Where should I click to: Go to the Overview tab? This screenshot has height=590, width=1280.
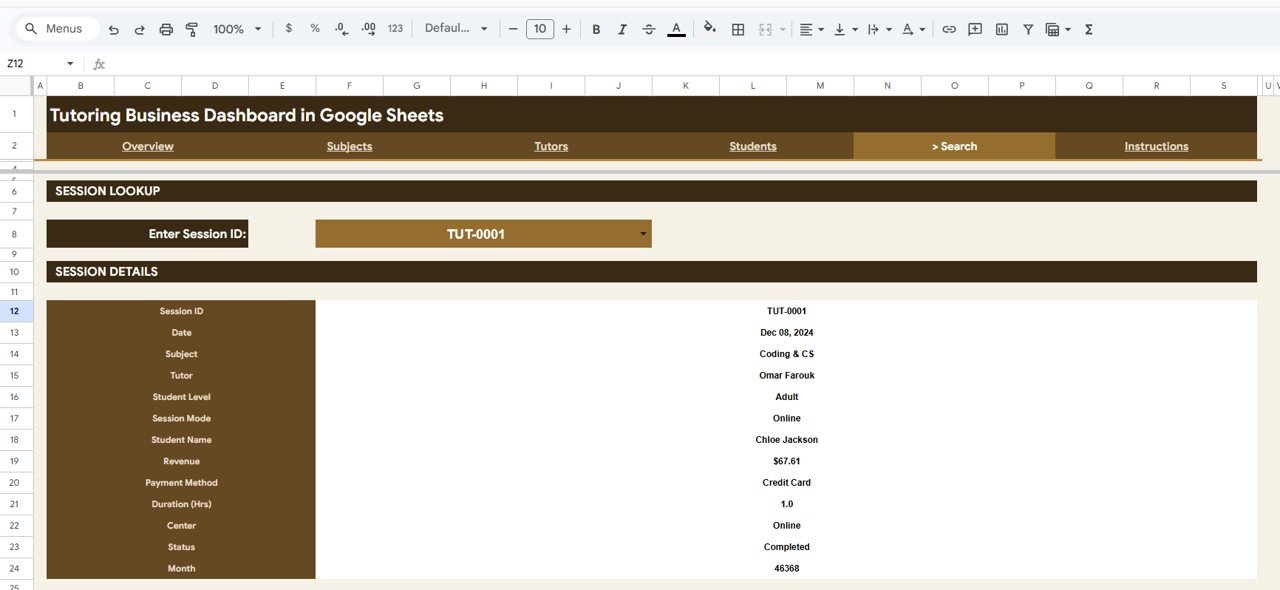(x=148, y=146)
